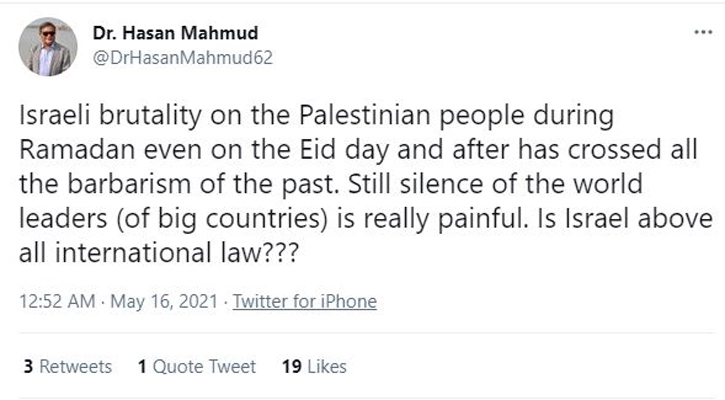Open the Twitter for iPhone source link

click(x=305, y=301)
